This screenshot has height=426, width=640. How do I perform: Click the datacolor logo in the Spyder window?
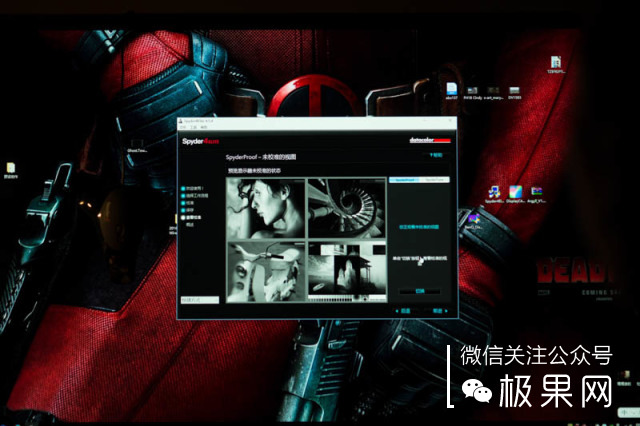pos(430,140)
